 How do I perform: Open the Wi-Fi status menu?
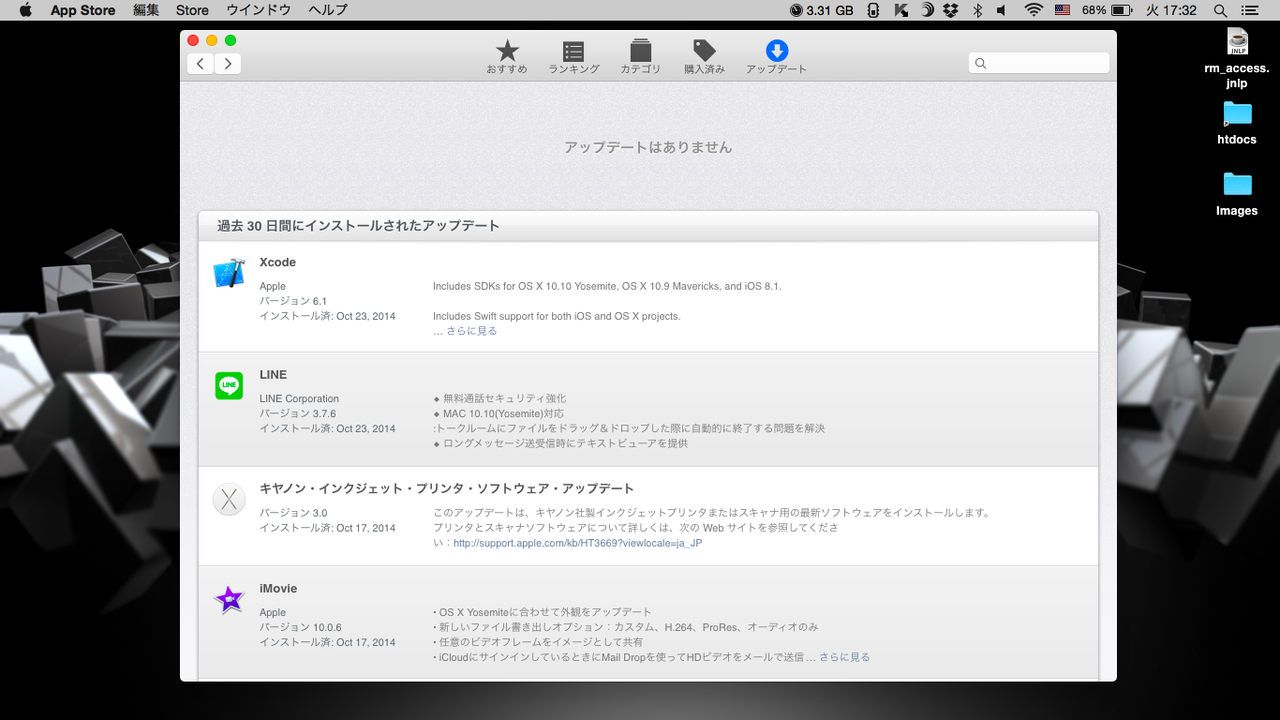point(1033,10)
